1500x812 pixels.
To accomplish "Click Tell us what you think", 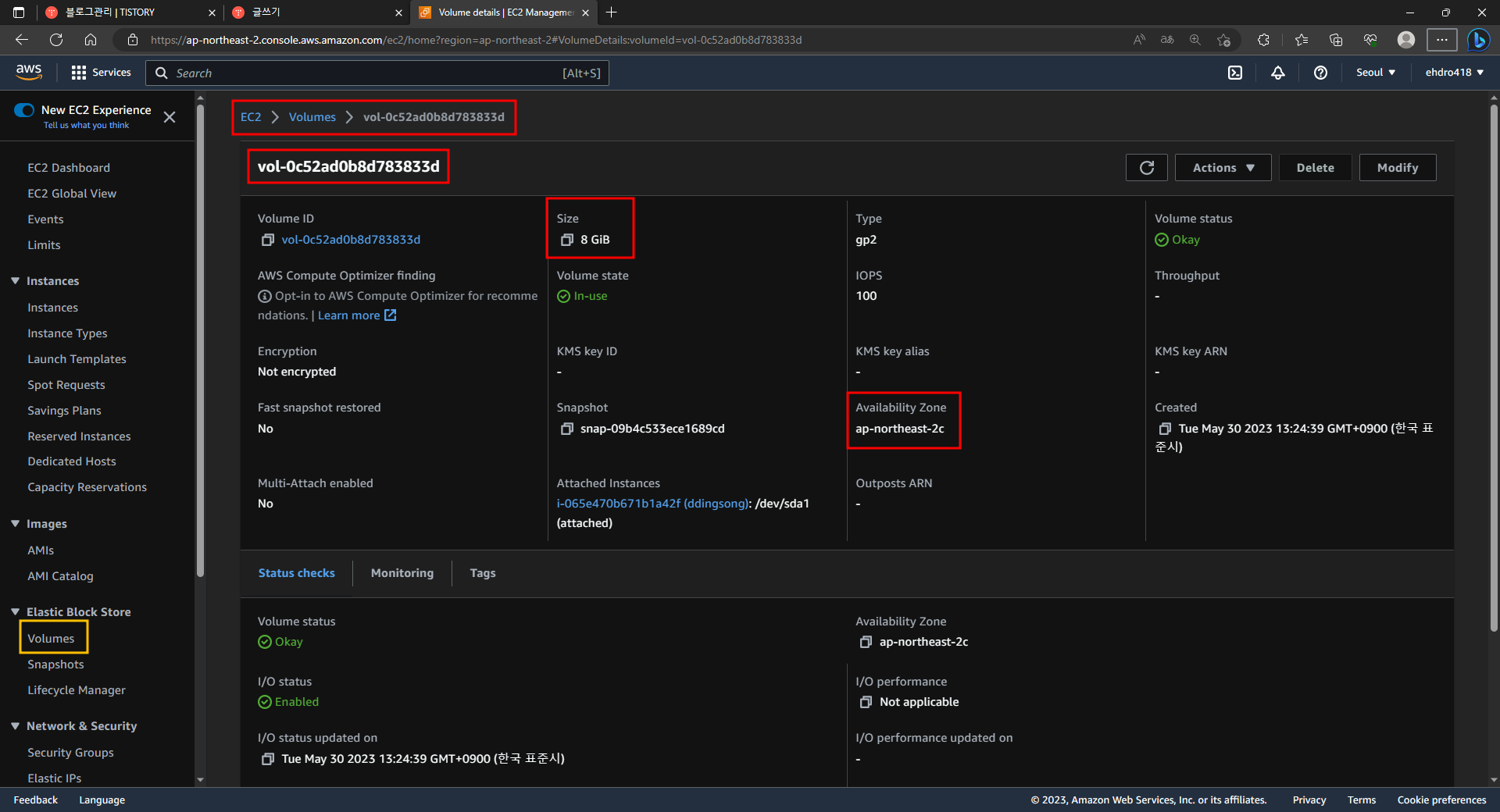I will click(x=86, y=126).
